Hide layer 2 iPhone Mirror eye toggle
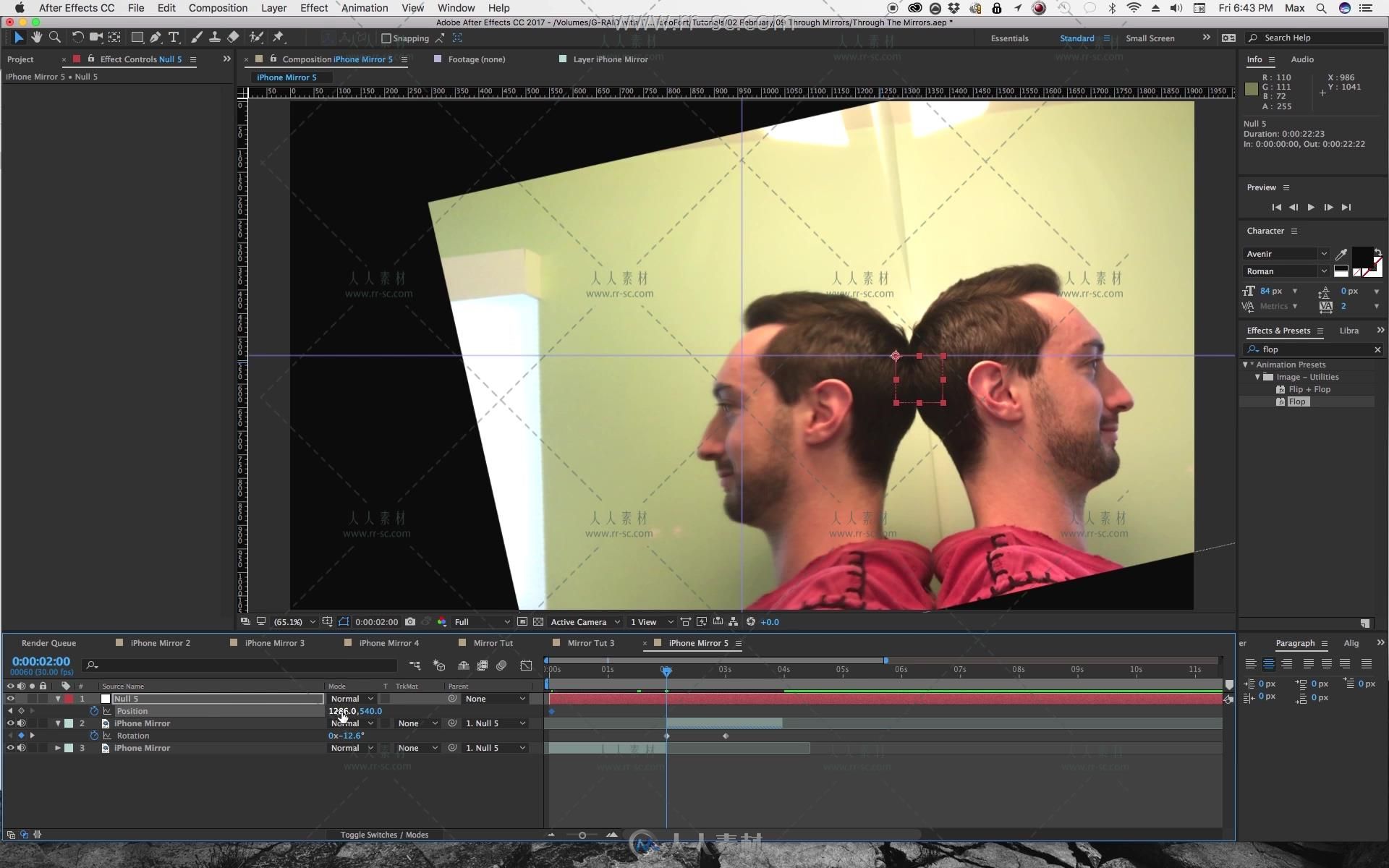 (10, 723)
